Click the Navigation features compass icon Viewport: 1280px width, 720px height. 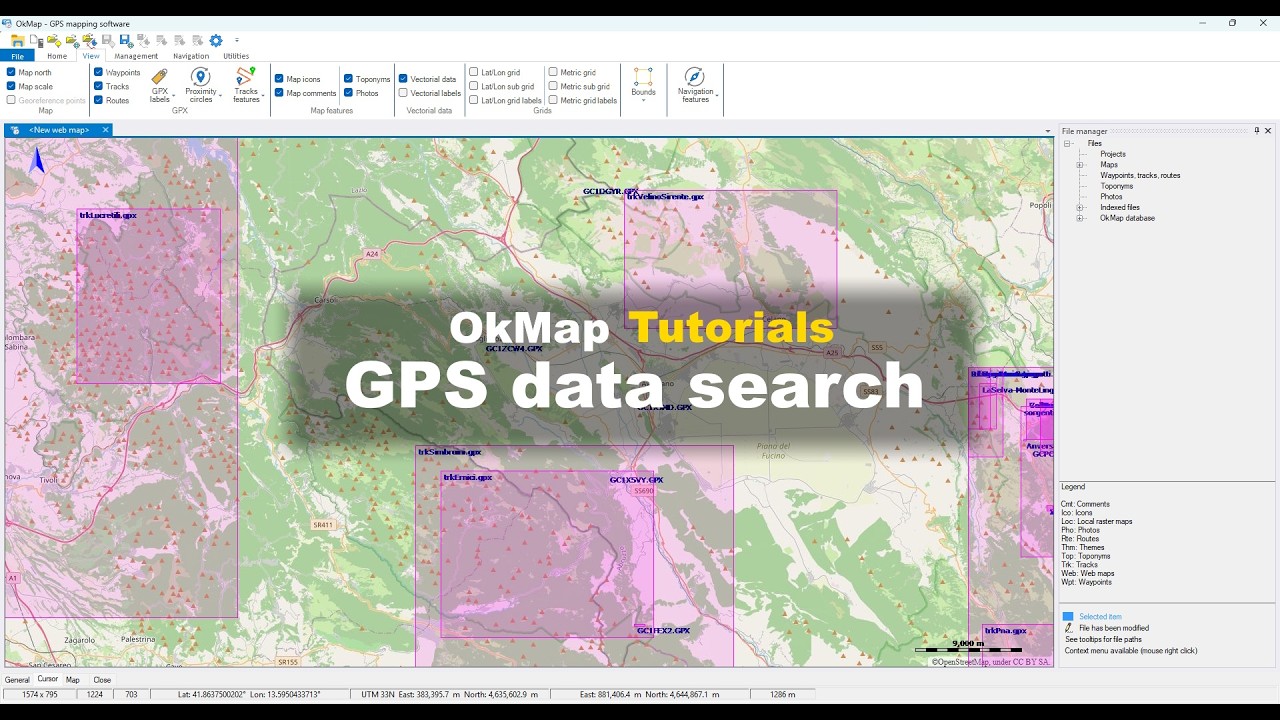pos(695,77)
